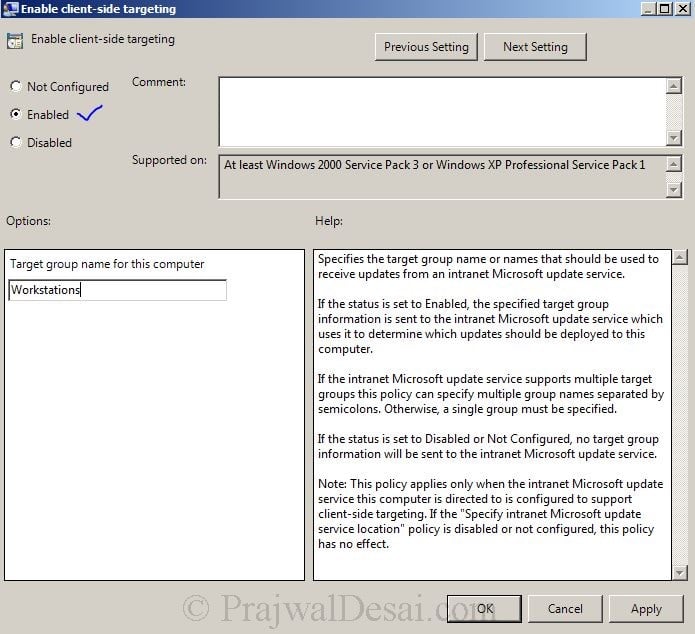This screenshot has height=634, width=695.
Task: Click the title bar window icon
Action: tap(11, 9)
